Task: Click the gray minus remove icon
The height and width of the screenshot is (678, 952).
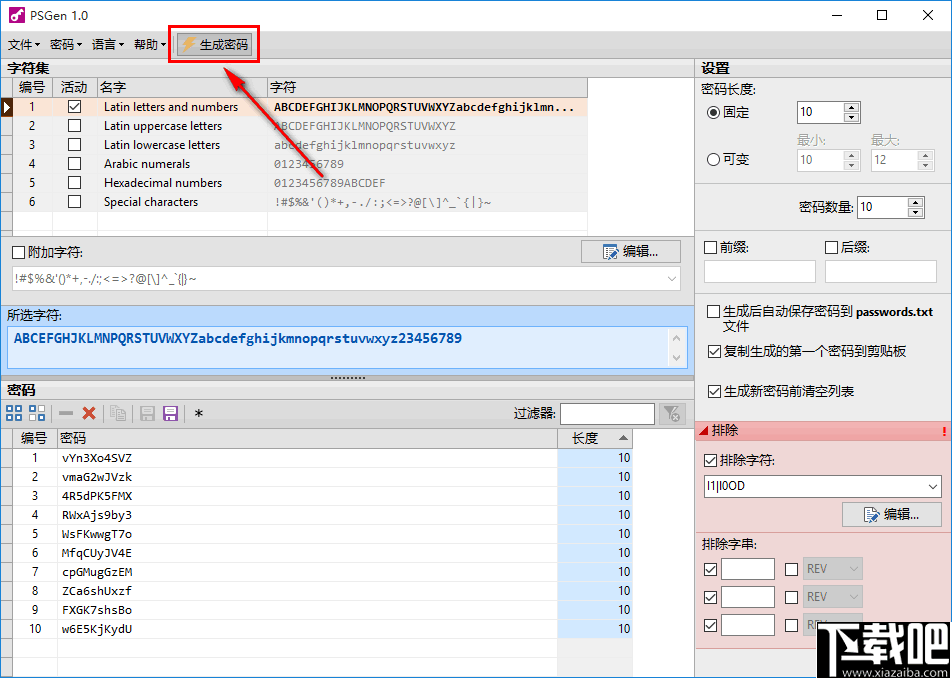Action: (x=66, y=413)
